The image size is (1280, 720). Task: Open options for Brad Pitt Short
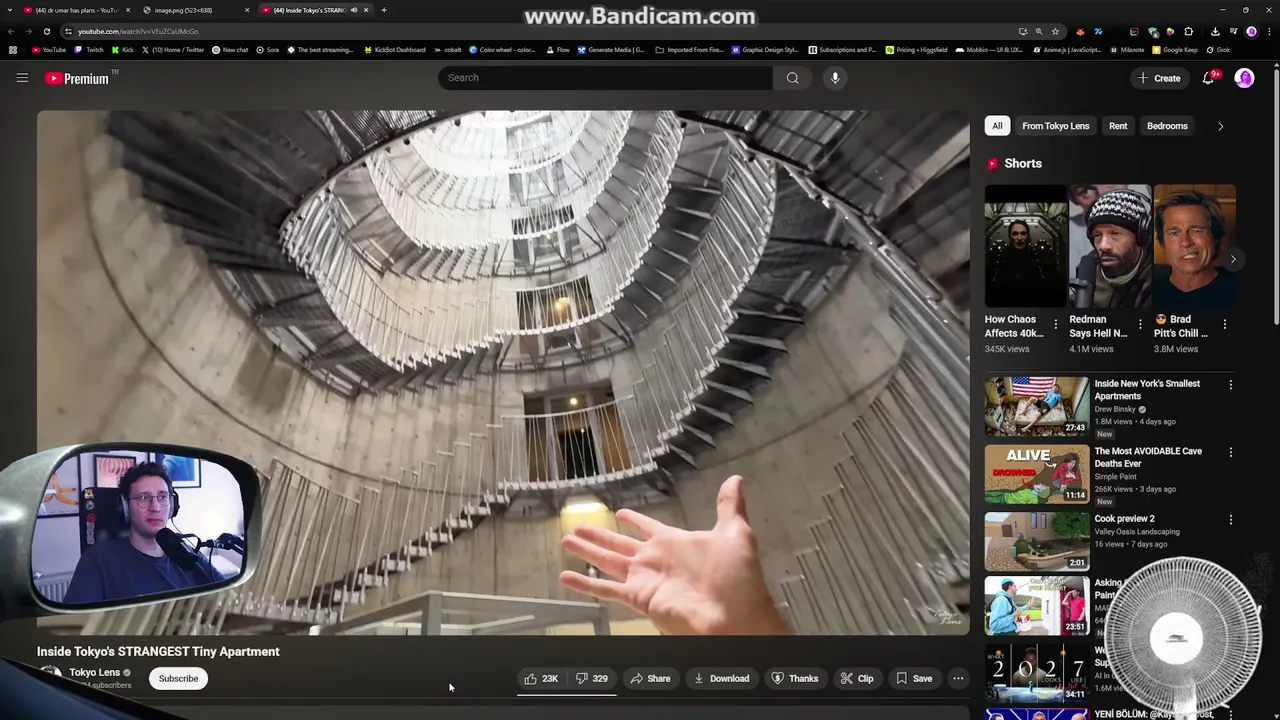(x=1225, y=324)
